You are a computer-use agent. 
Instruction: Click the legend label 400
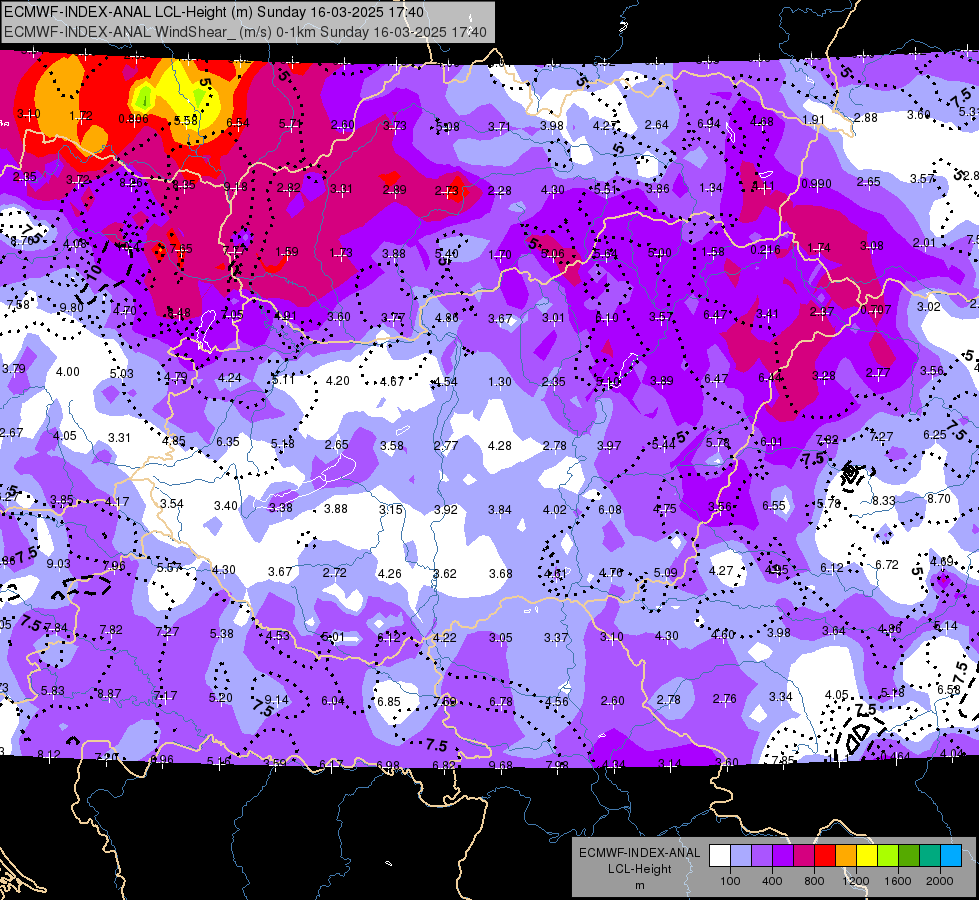(x=772, y=881)
